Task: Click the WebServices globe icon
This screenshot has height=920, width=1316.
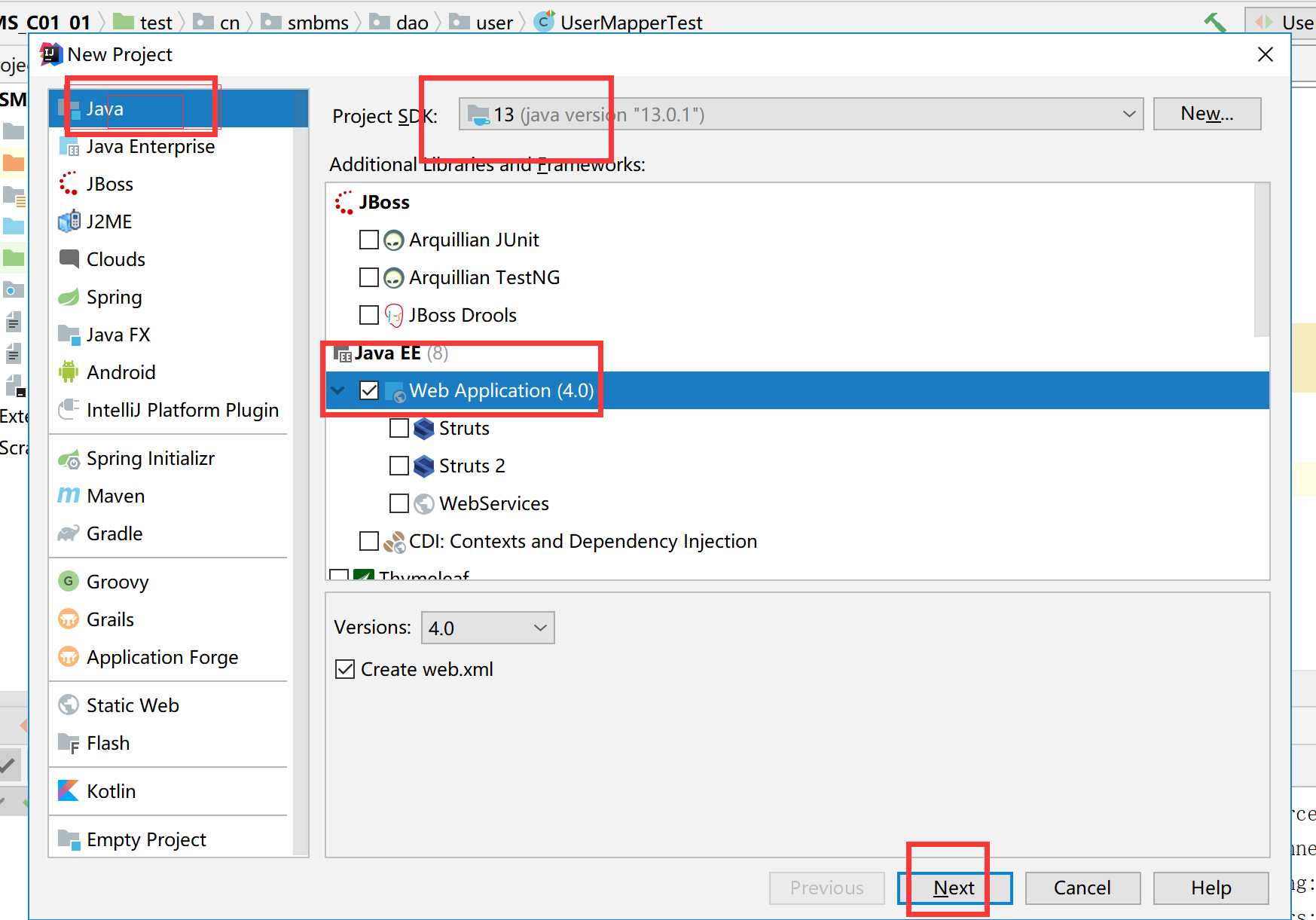Action: click(x=424, y=503)
